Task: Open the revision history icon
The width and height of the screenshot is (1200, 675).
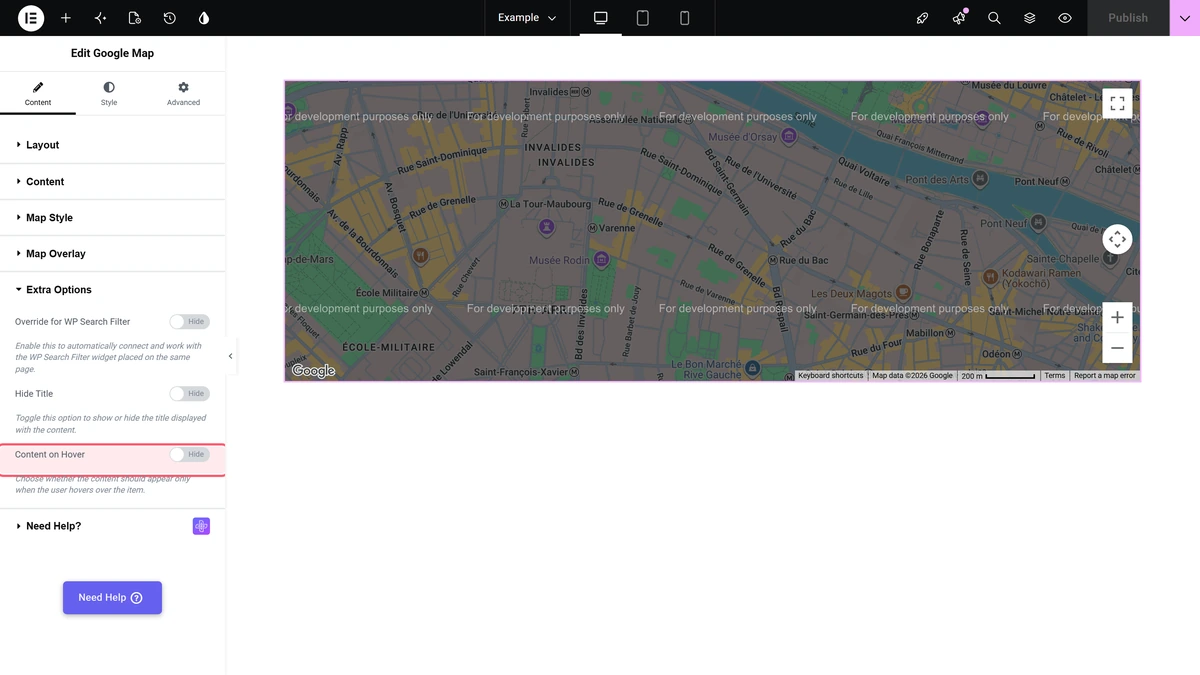Action: 170,18
